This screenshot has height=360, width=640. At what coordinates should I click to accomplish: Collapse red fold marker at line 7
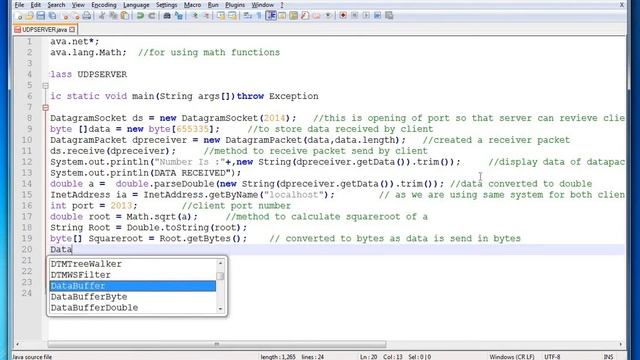click(x=45, y=107)
